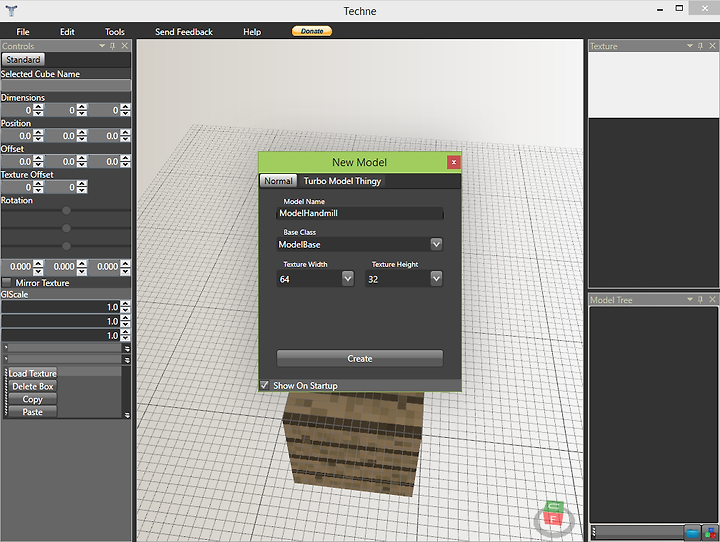Viewport: 720px width, 542px height.
Task: Decrease the second Texture Offset stepper
Action: click(x=82, y=190)
